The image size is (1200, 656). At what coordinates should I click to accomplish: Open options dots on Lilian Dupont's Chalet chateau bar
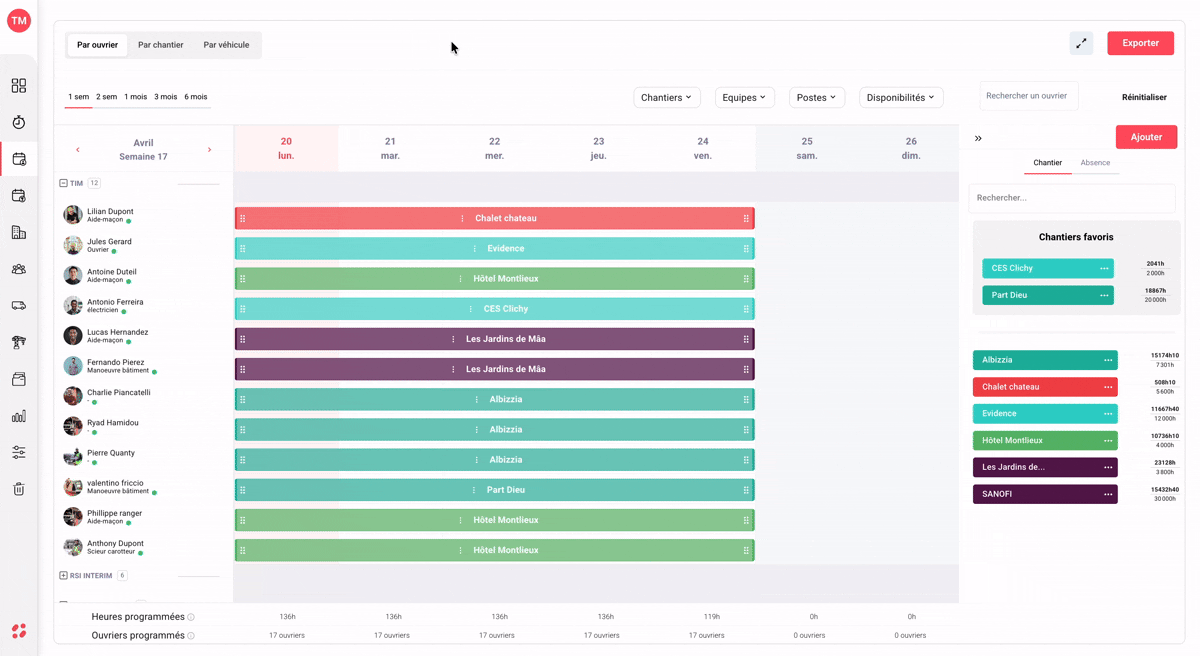coord(462,218)
